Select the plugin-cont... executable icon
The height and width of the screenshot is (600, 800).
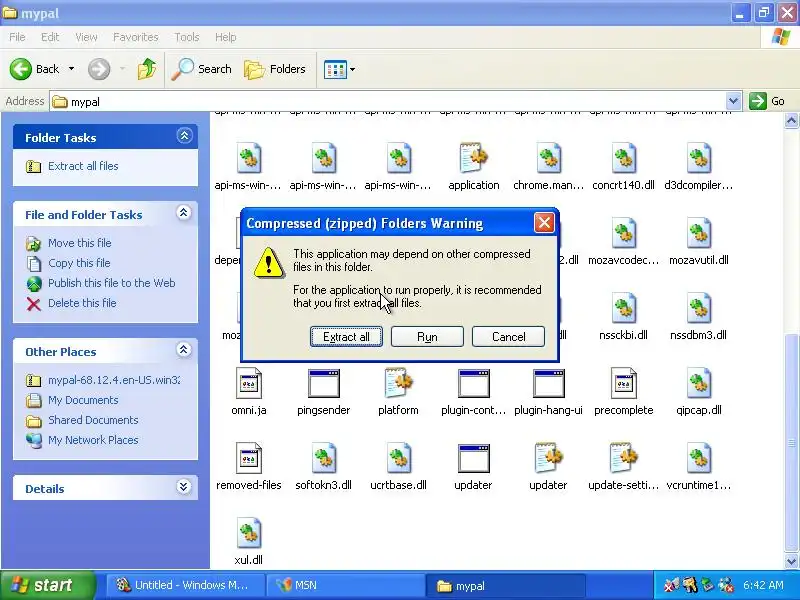point(473,383)
